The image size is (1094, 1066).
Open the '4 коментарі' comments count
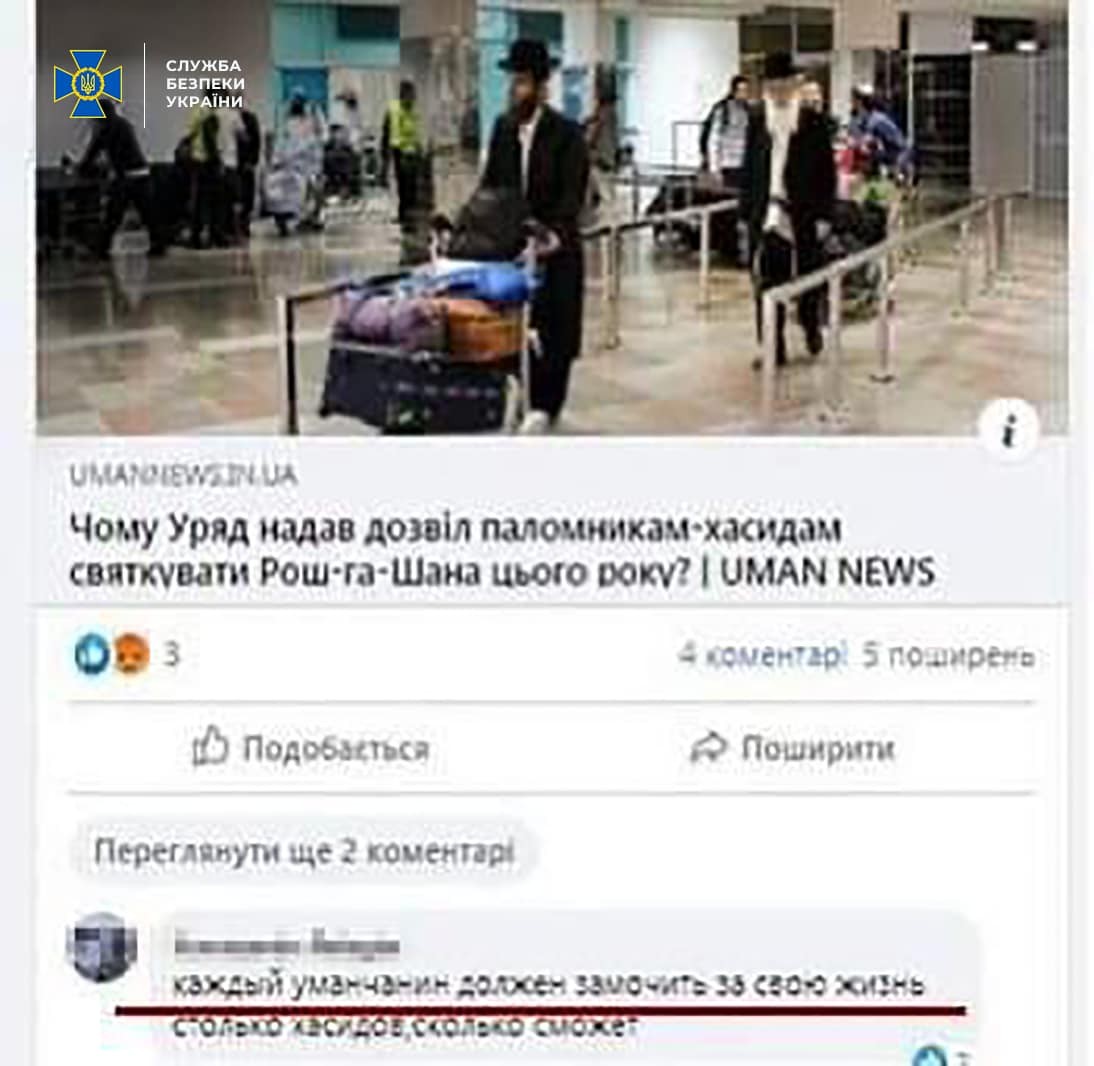761,655
